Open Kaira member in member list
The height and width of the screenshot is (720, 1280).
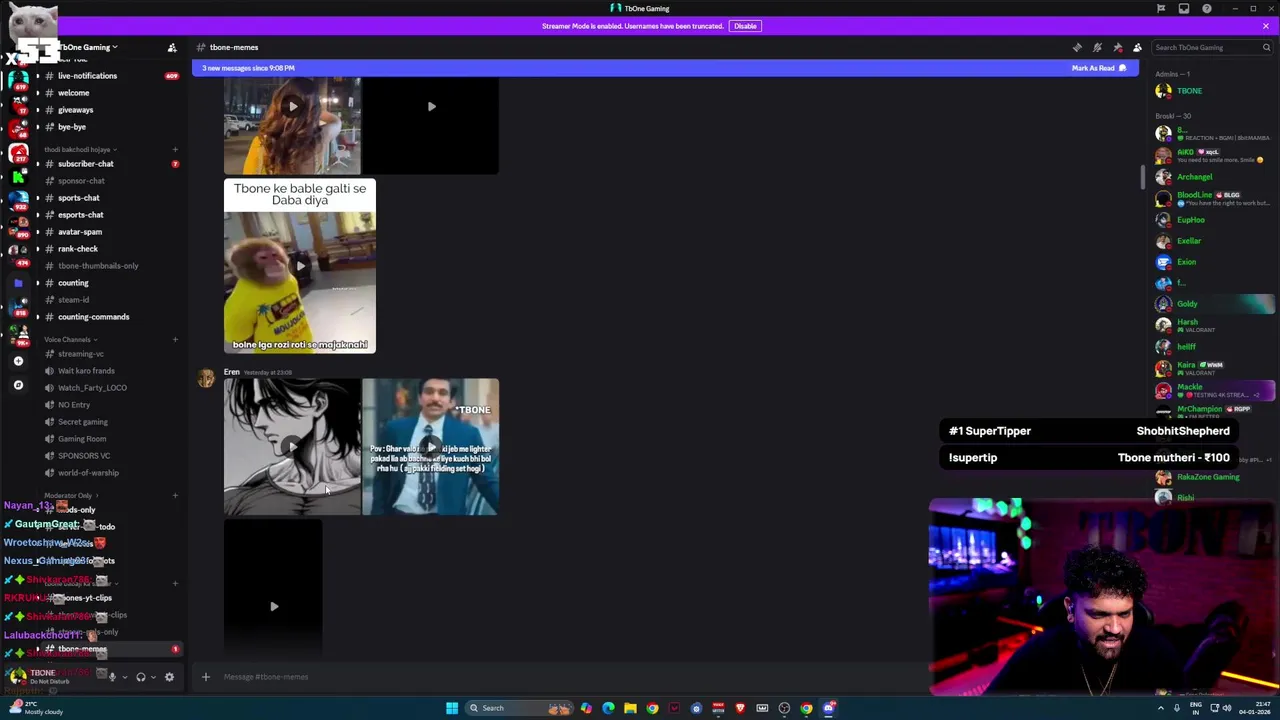coord(1211,368)
